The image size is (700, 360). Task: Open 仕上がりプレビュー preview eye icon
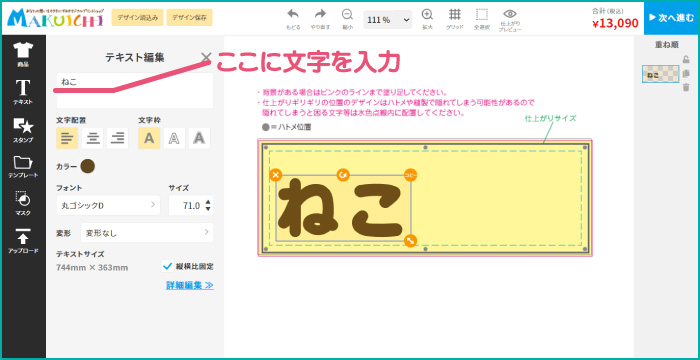click(x=510, y=20)
